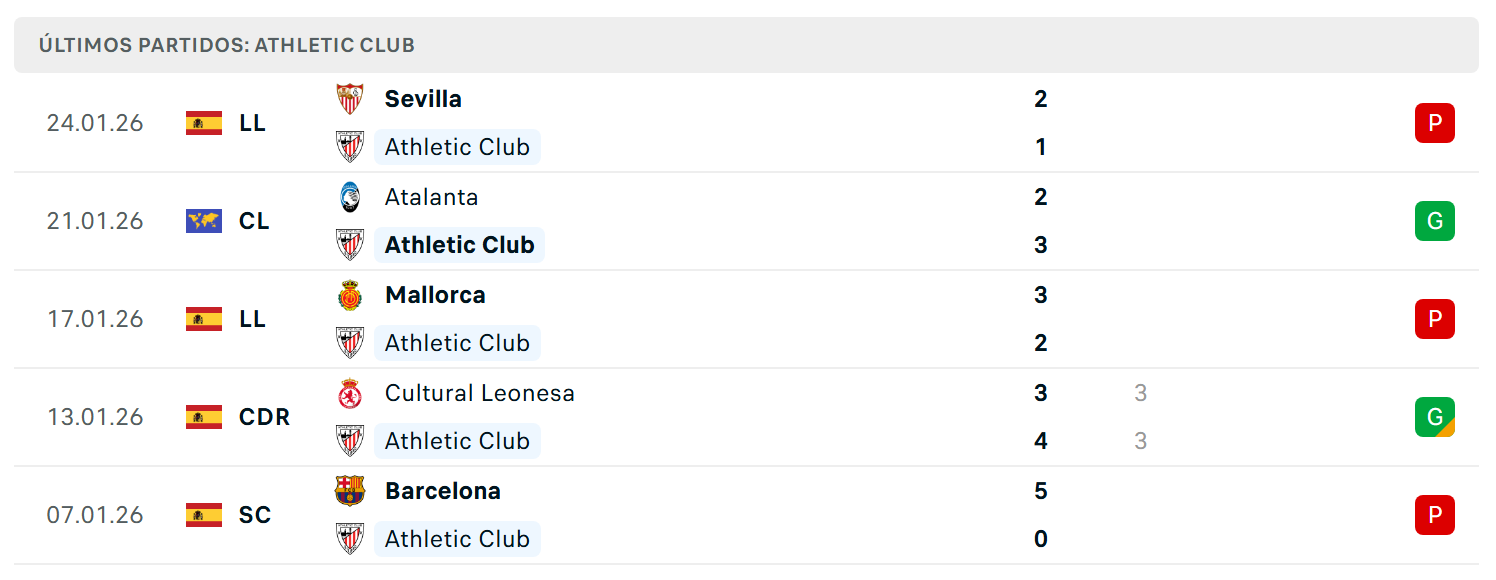Image resolution: width=1496 pixels, height=580 pixels.
Task: Open the 17.01.26 Mallorca match row
Action: [746, 319]
